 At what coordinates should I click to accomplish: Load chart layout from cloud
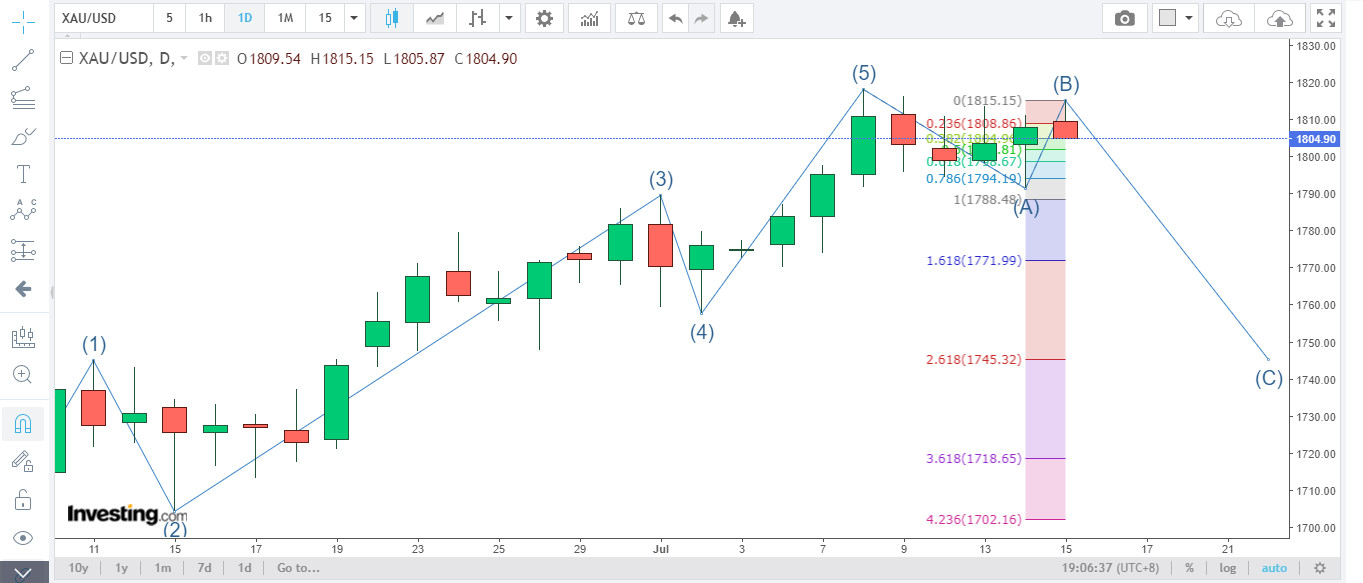coord(1229,18)
